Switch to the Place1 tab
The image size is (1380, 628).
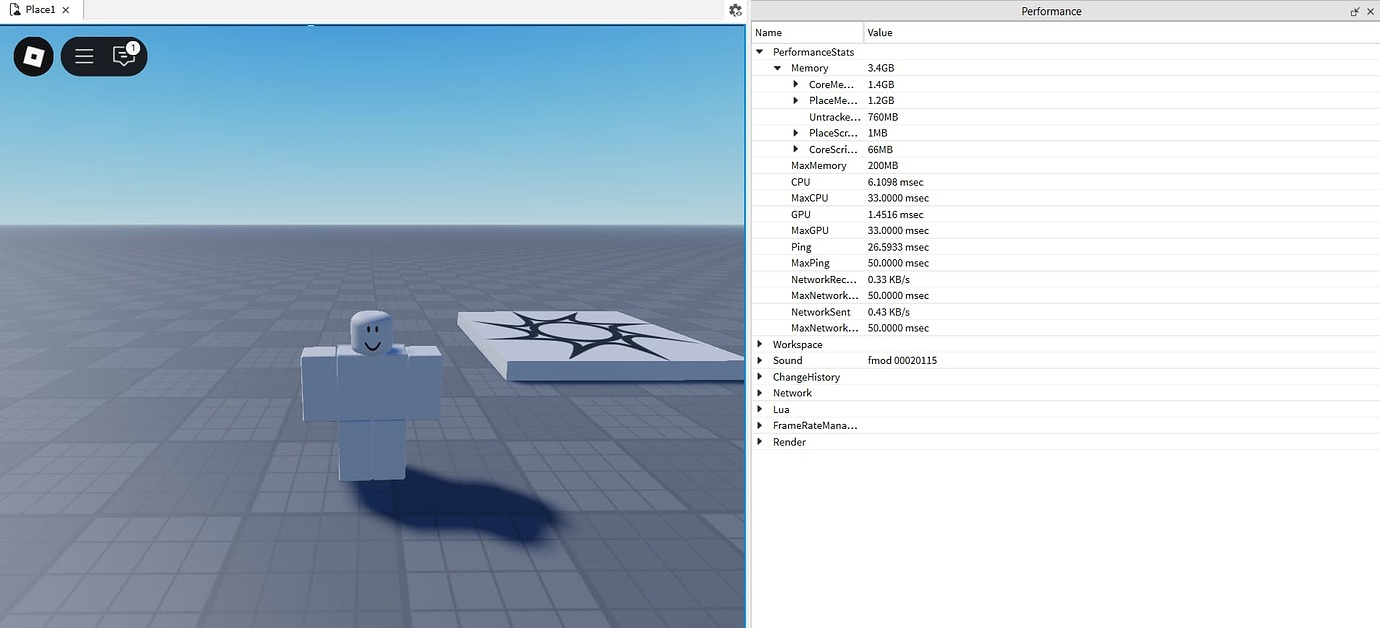click(x=38, y=9)
